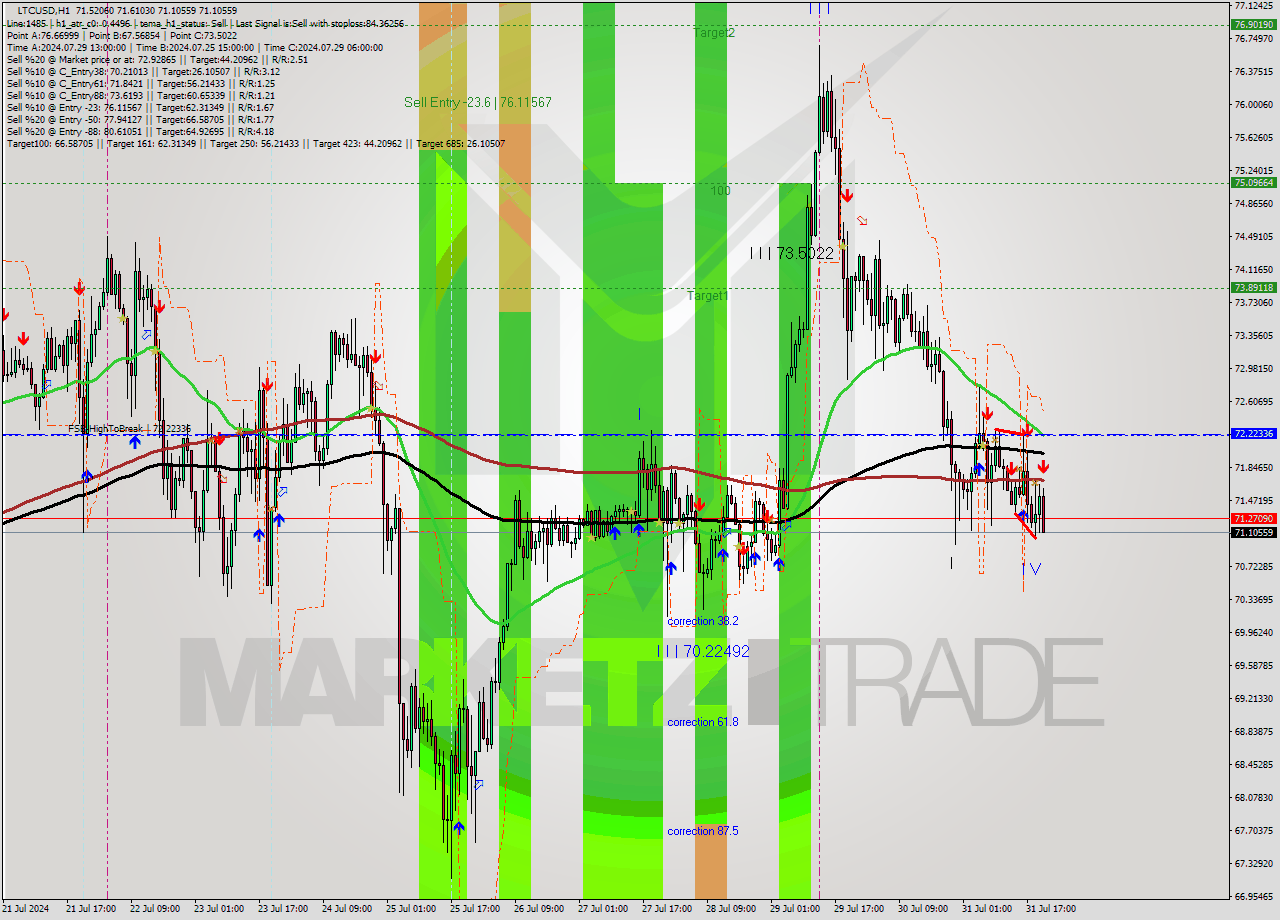Click the '25 Jul 17:00' time axis label
Viewport: 1280px width, 920px height.
coord(475,909)
